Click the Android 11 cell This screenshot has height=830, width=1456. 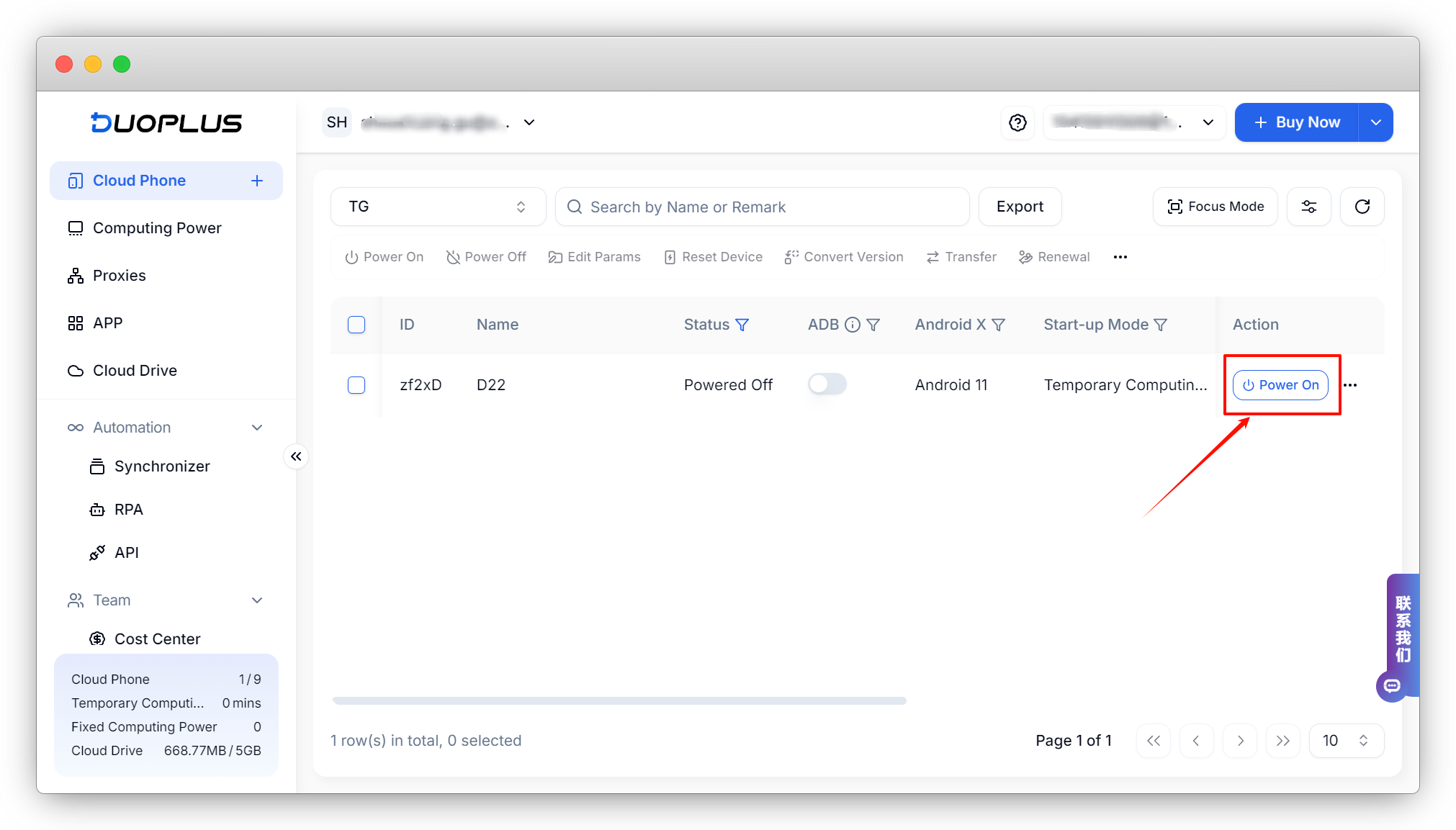click(951, 385)
